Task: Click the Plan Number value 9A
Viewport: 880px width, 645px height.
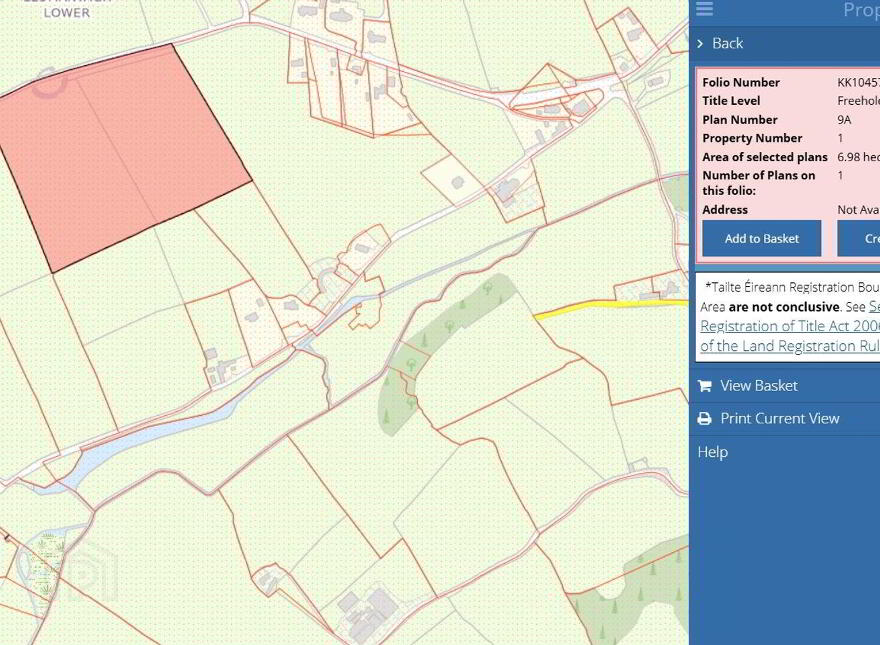Action: pyautogui.click(x=844, y=120)
